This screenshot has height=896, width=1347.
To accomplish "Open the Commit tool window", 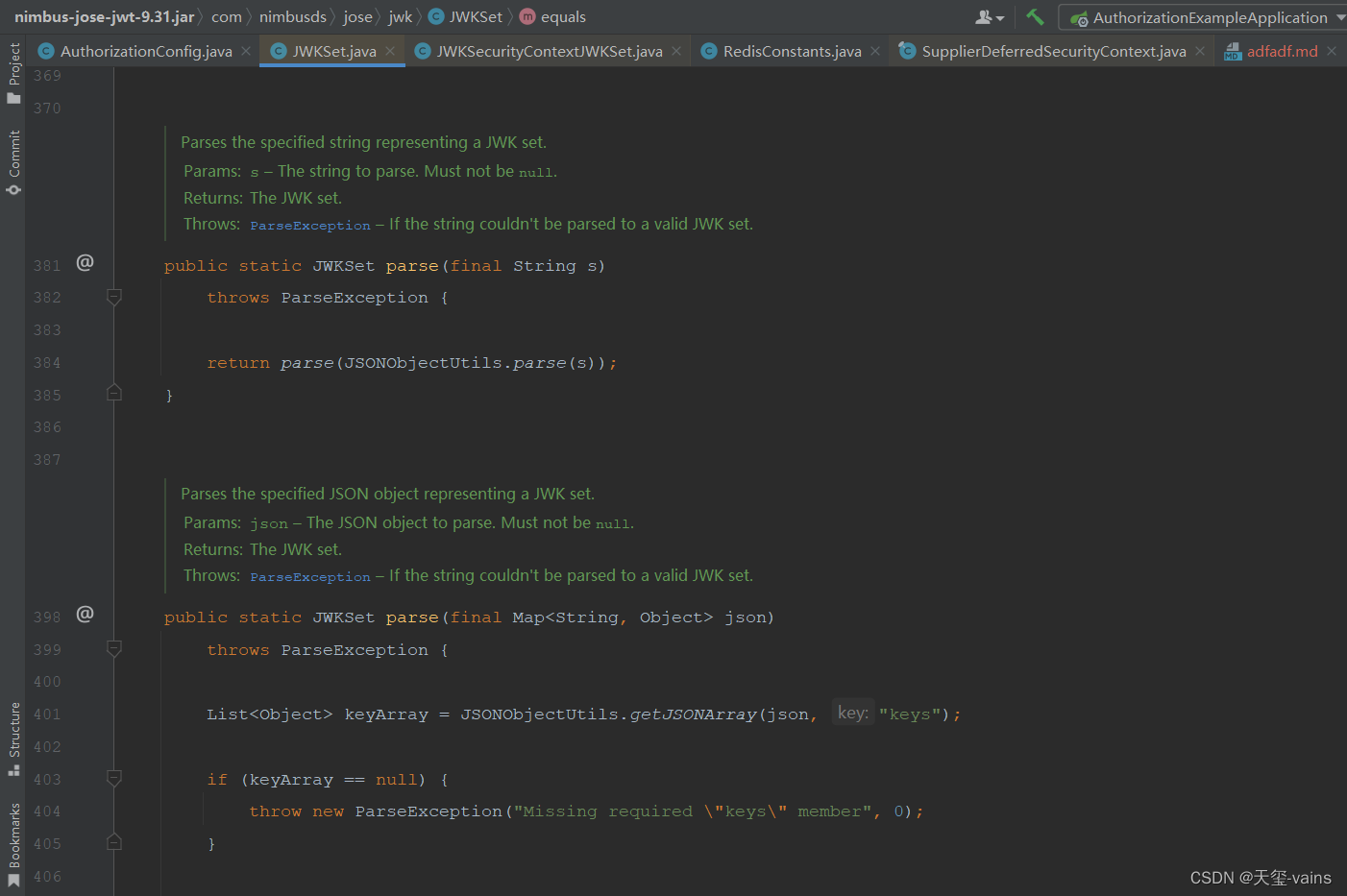I will pos(13,162).
